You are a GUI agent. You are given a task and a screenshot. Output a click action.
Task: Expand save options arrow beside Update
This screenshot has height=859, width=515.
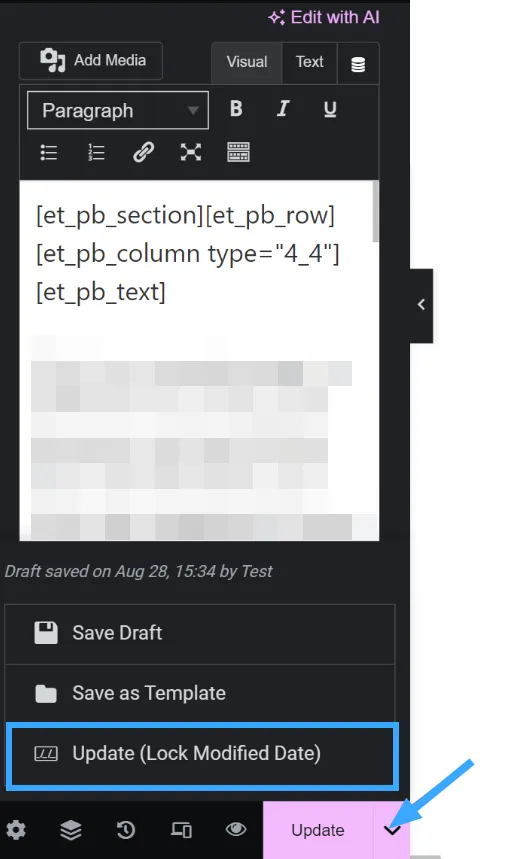click(392, 831)
